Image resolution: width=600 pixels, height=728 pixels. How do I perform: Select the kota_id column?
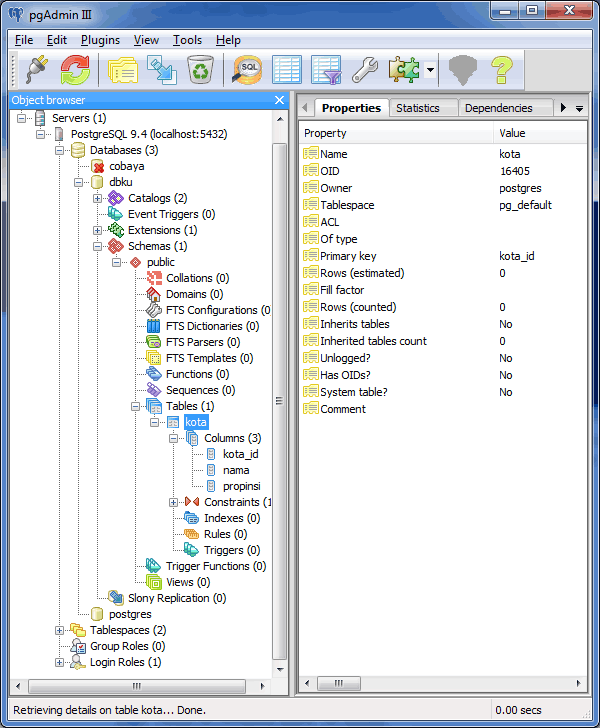pyautogui.click(x=241, y=454)
